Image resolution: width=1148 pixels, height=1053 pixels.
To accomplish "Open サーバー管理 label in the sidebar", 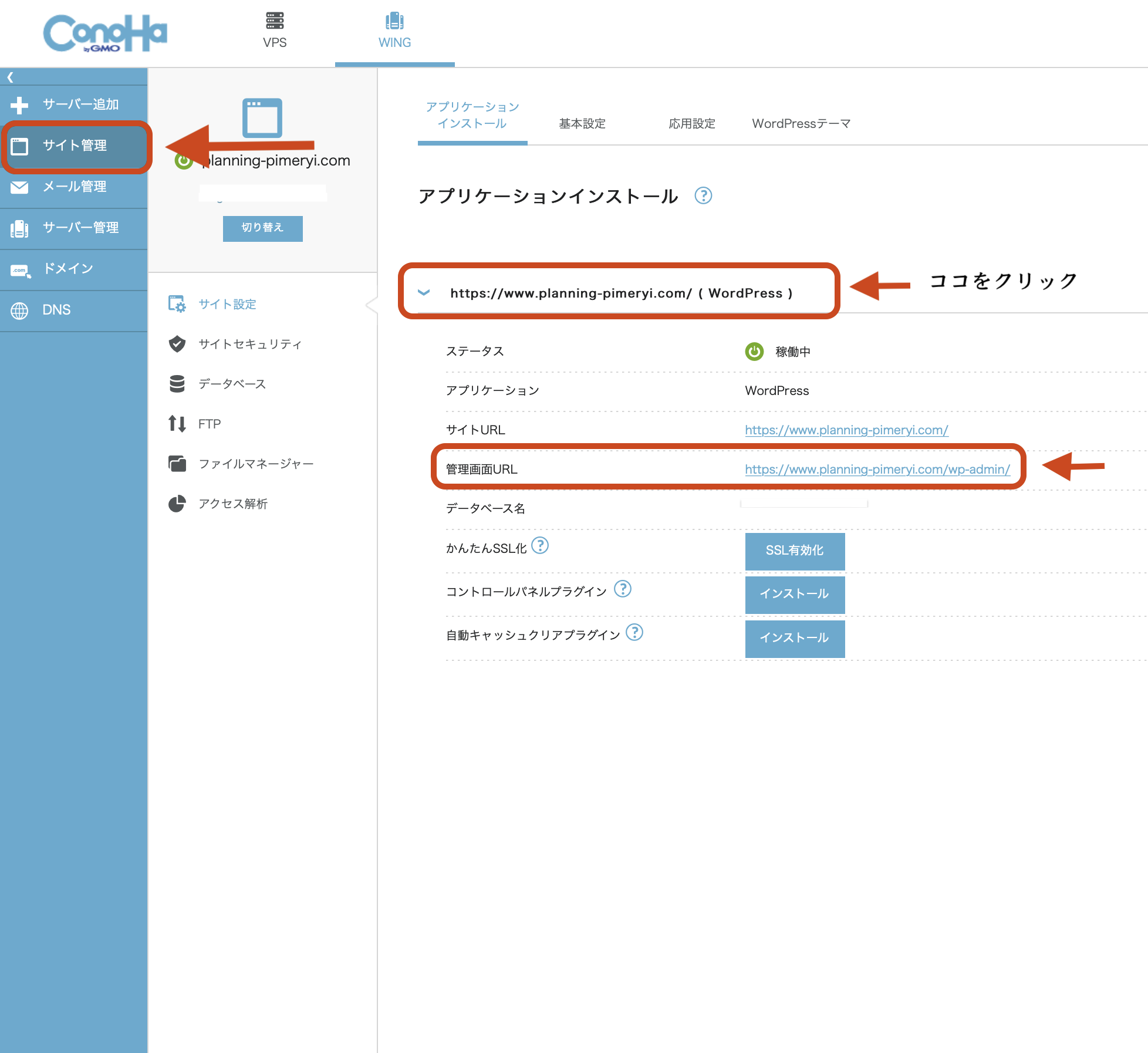I will (80, 228).
